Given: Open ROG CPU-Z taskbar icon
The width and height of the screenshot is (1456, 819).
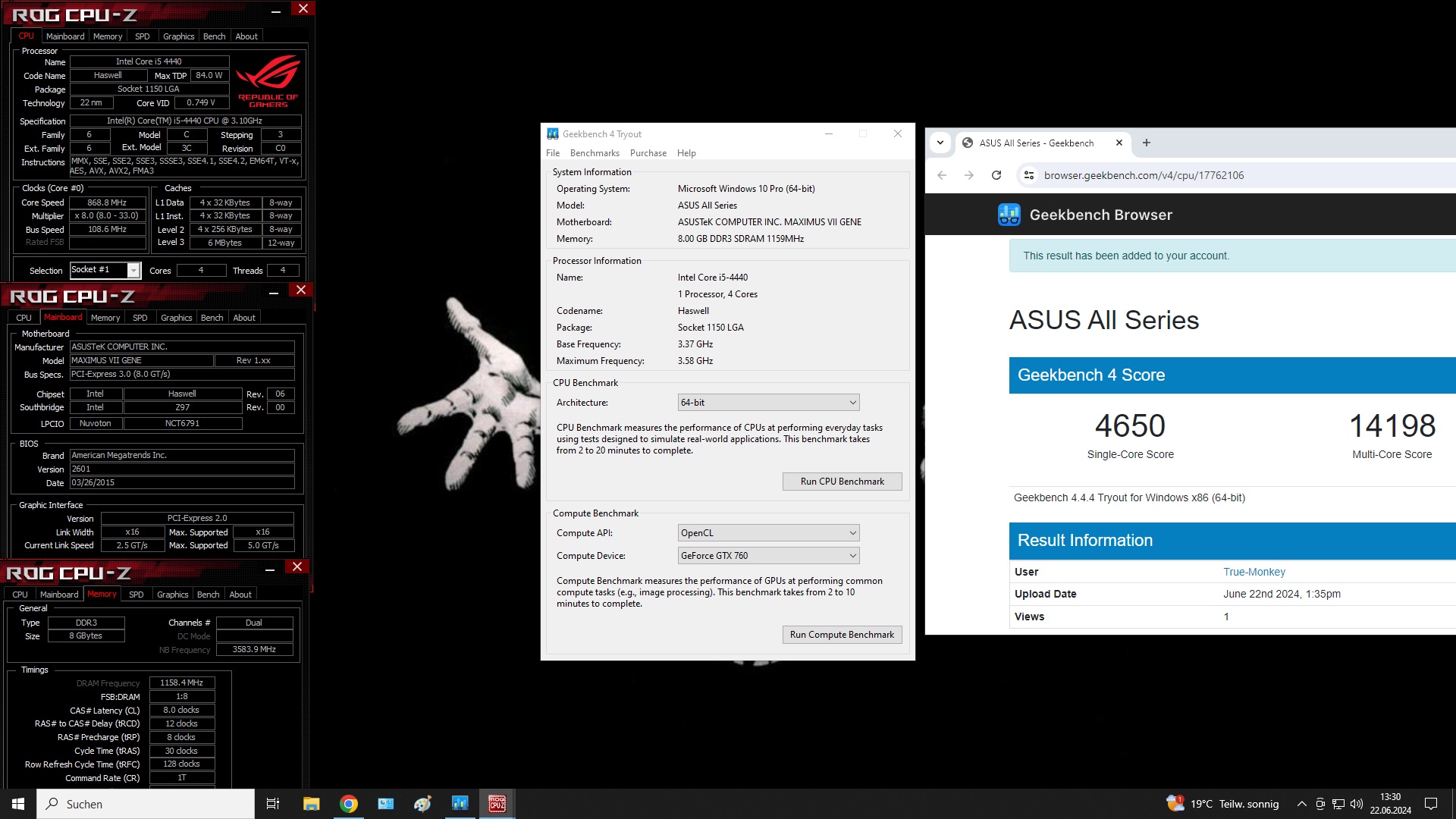Looking at the screenshot, I should click(497, 804).
